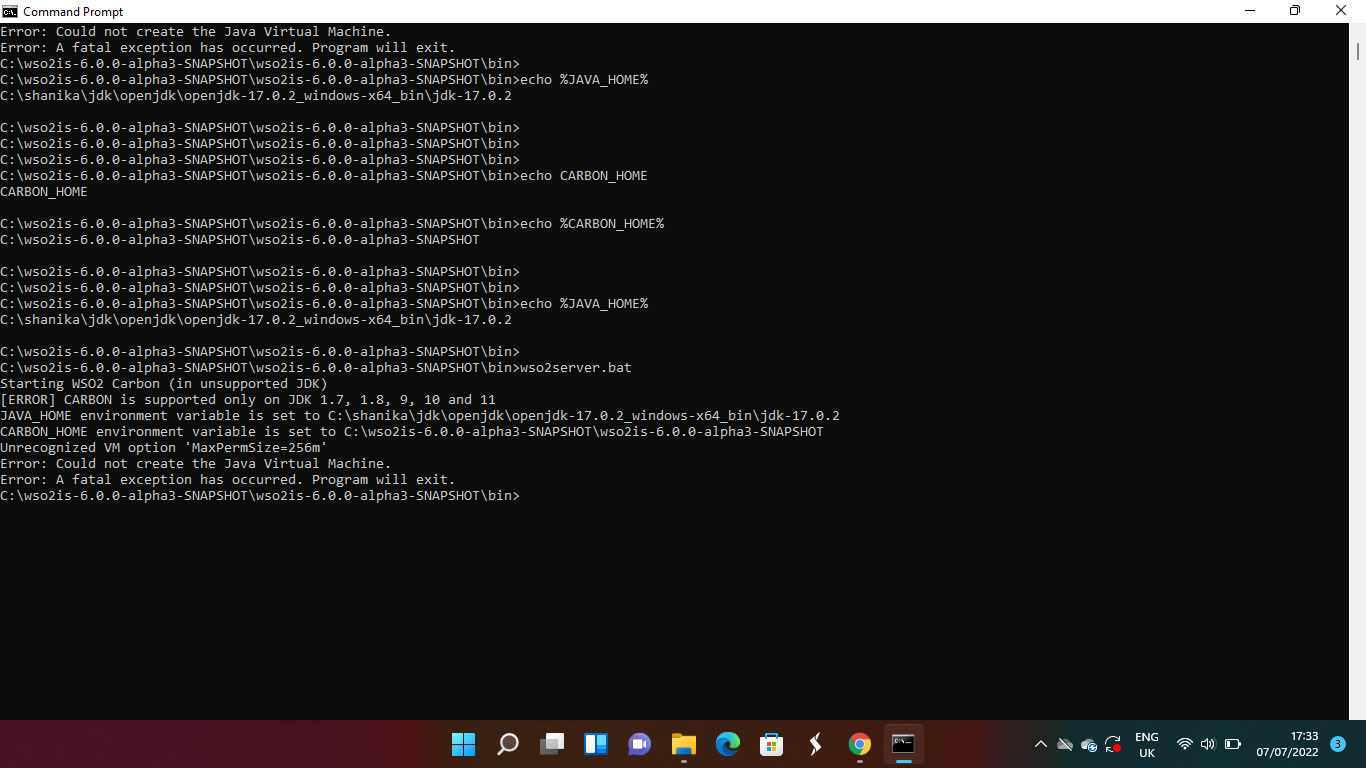Open the cloud sync tray icon

(1089, 745)
